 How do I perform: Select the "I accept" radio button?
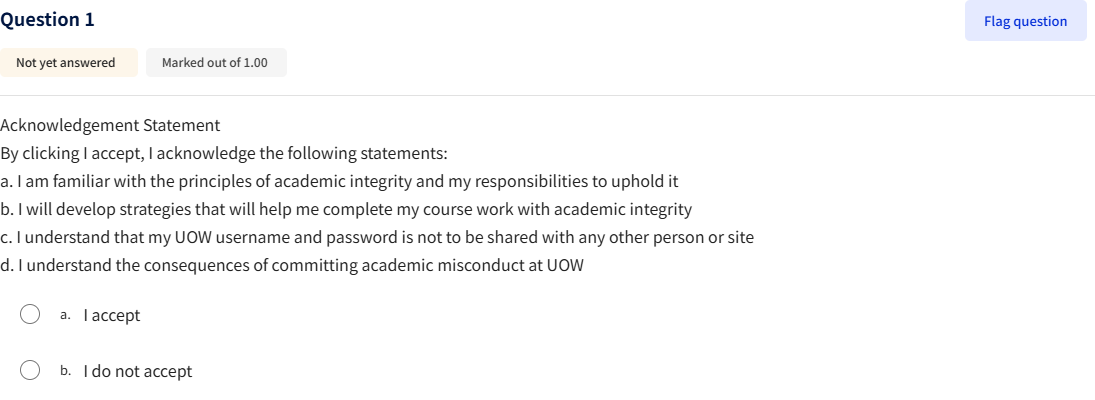(31, 315)
